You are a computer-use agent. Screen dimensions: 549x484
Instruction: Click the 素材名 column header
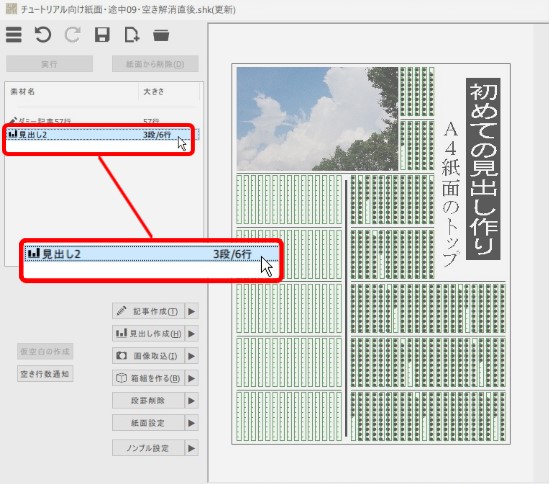click(x=22, y=92)
